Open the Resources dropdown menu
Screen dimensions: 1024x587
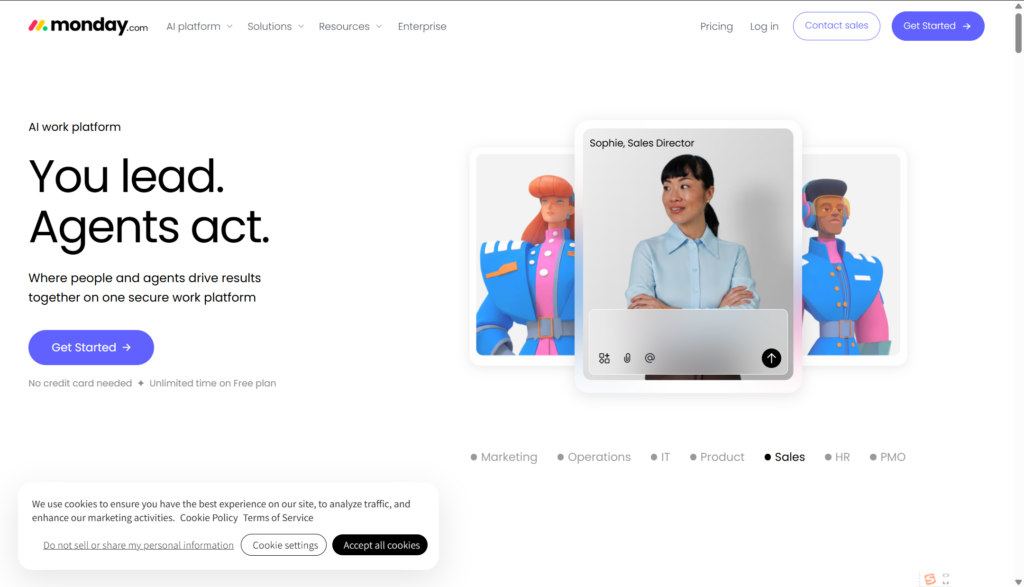click(350, 27)
